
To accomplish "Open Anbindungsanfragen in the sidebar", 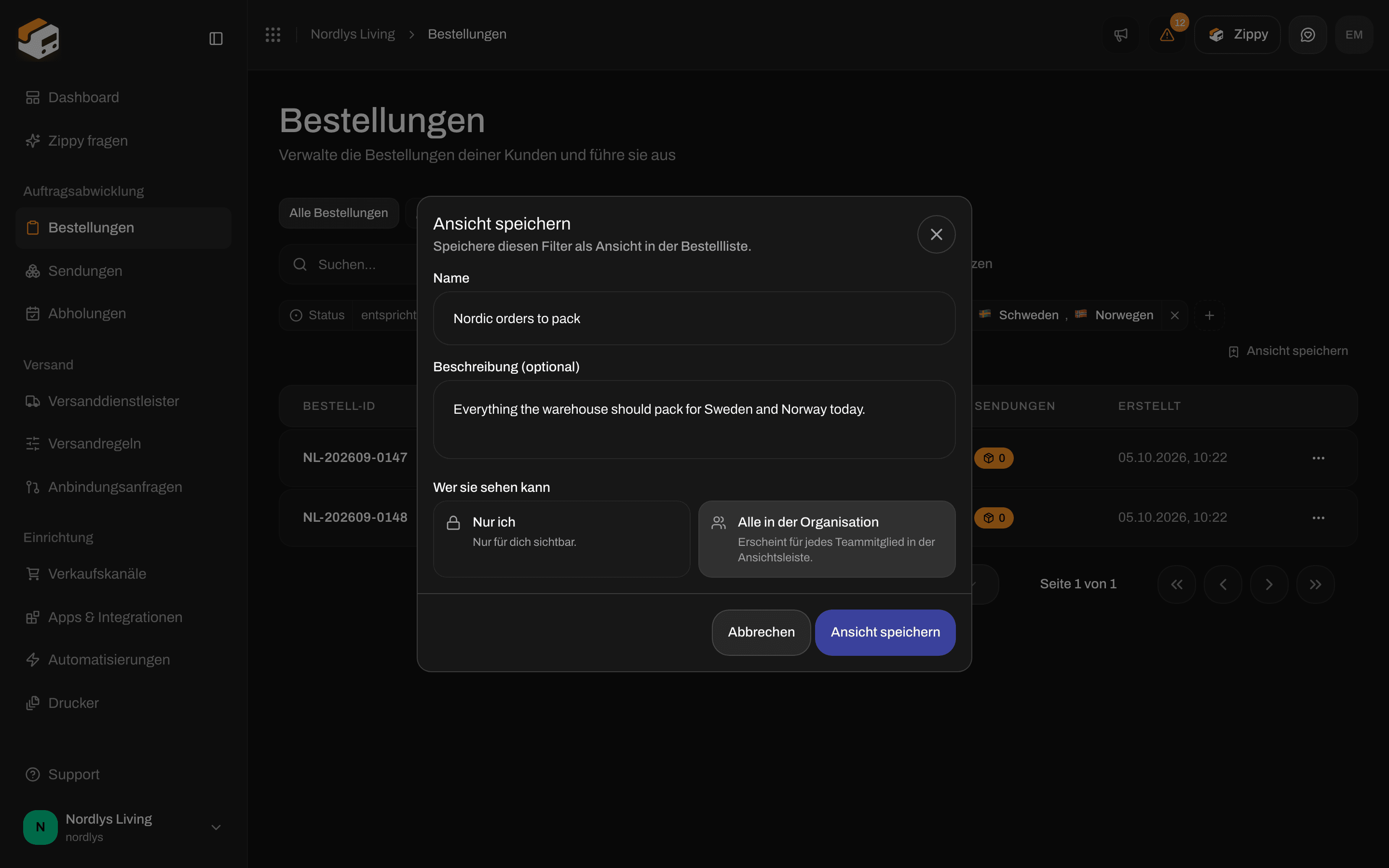I will pyautogui.click(x=123, y=487).
